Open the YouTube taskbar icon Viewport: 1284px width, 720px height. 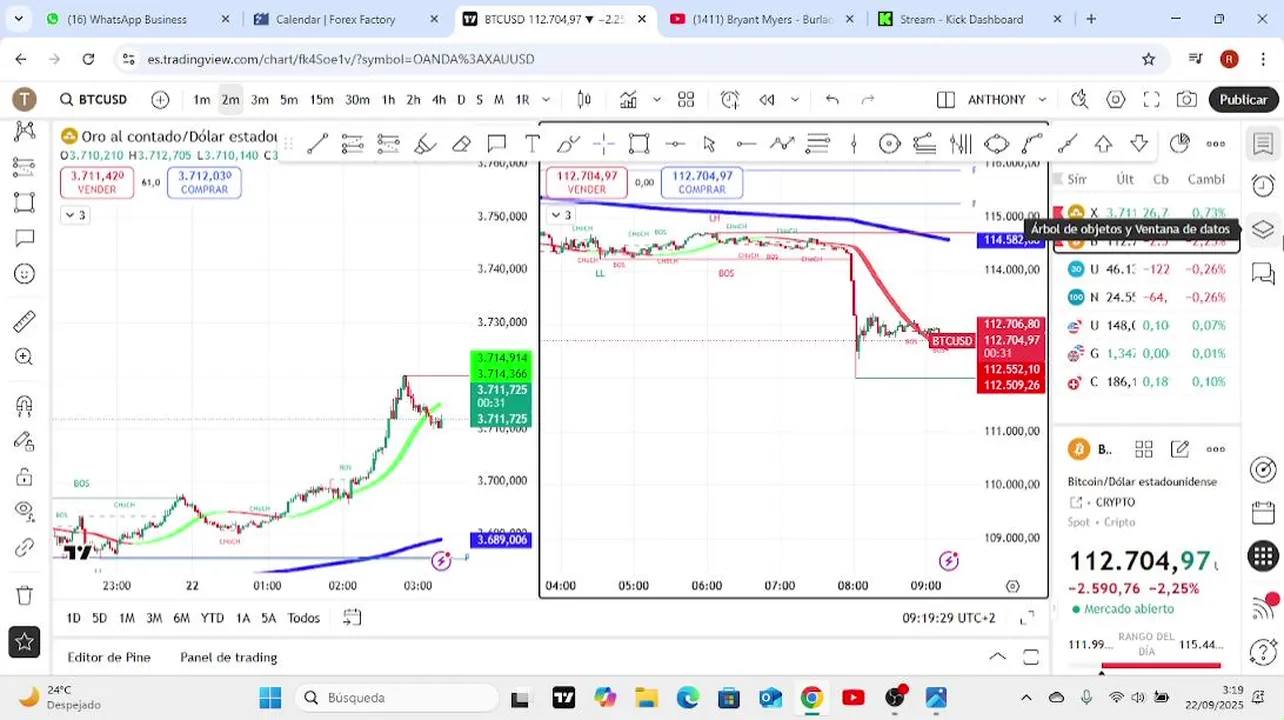click(x=853, y=697)
